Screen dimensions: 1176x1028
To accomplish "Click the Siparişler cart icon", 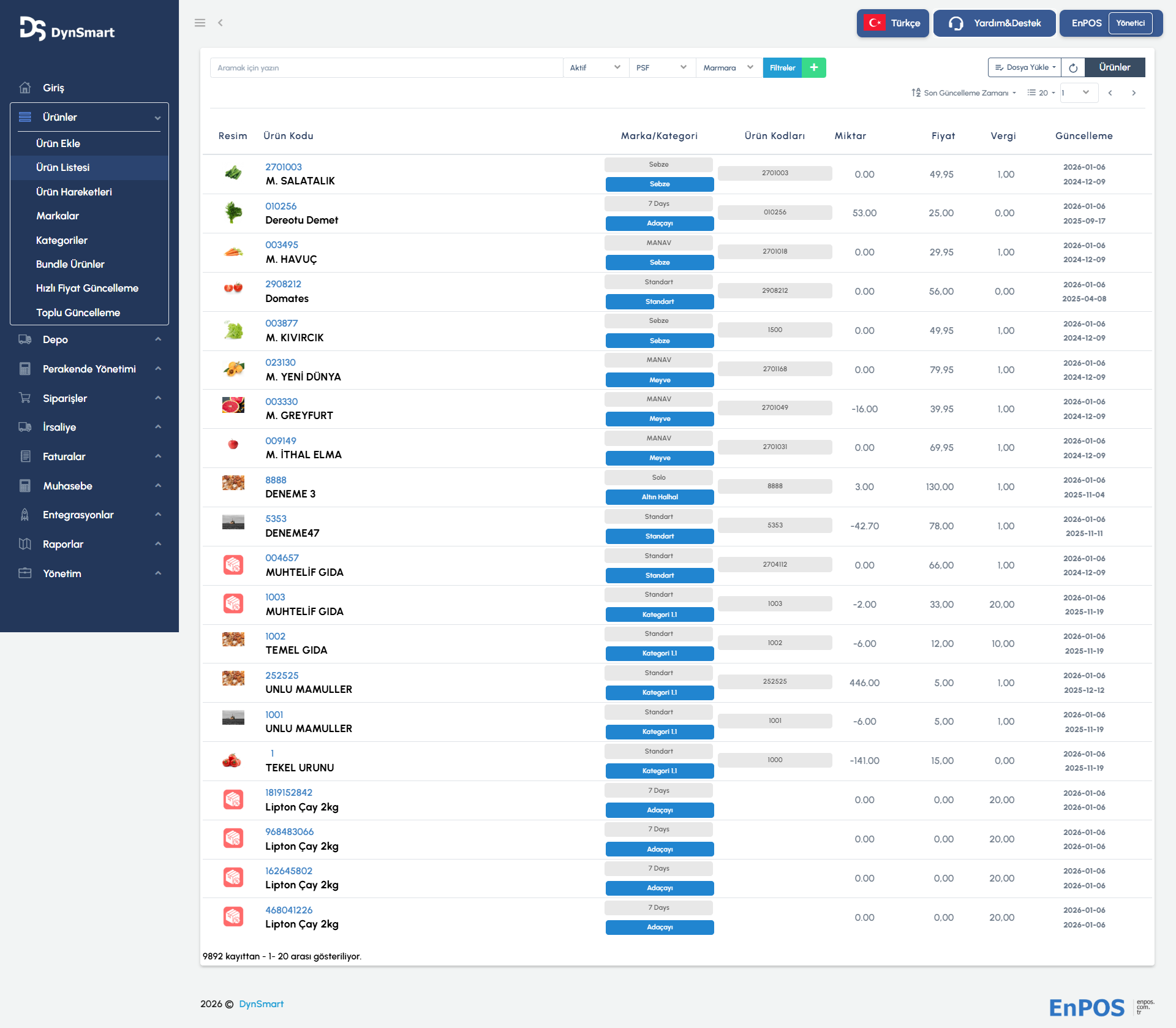I will click(25, 398).
